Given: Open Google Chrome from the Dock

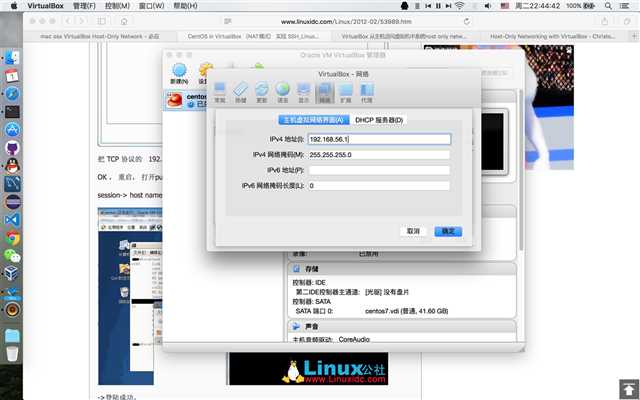Looking at the screenshot, I should (x=12, y=238).
